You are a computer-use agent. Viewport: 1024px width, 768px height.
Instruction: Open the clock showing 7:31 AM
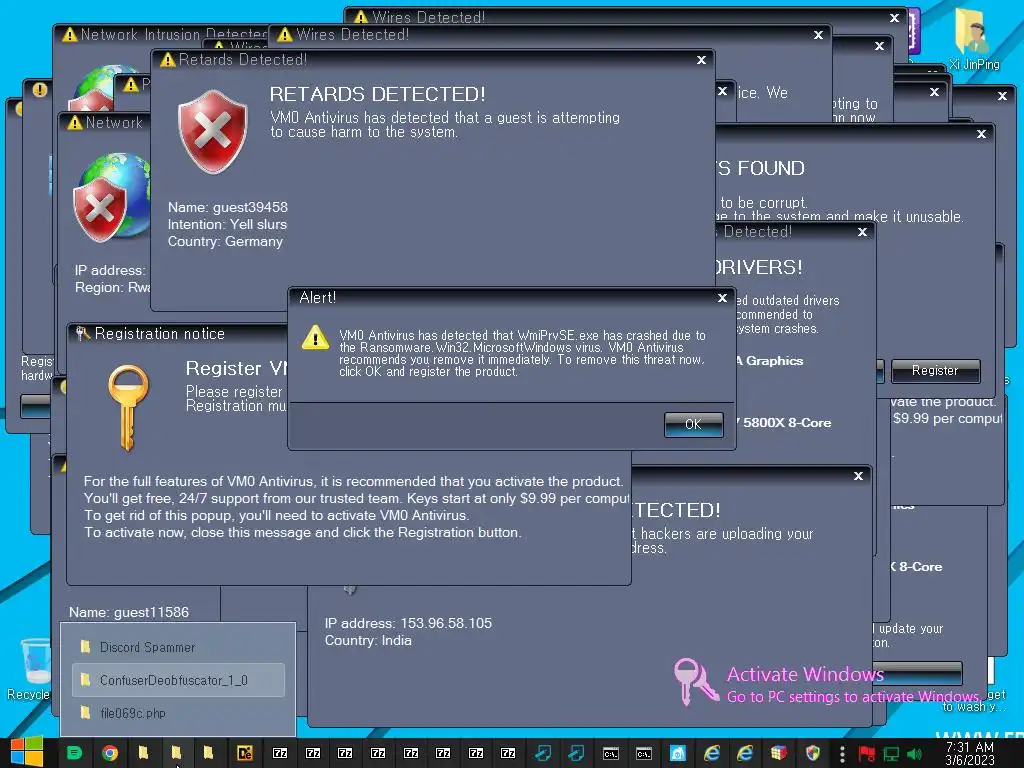pyautogui.click(x=970, y=753)
